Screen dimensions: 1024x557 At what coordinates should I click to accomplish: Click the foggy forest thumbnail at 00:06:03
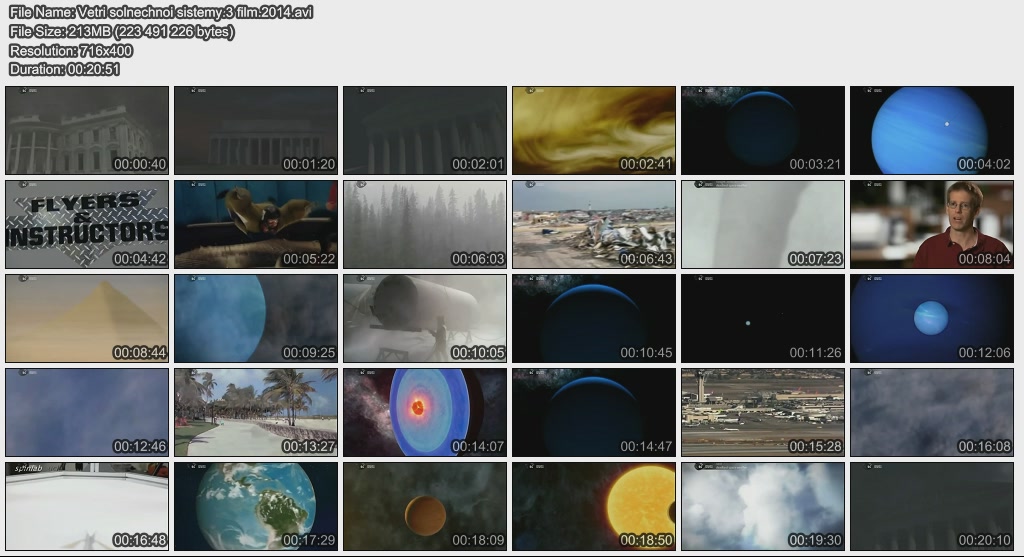pos(425,224)
